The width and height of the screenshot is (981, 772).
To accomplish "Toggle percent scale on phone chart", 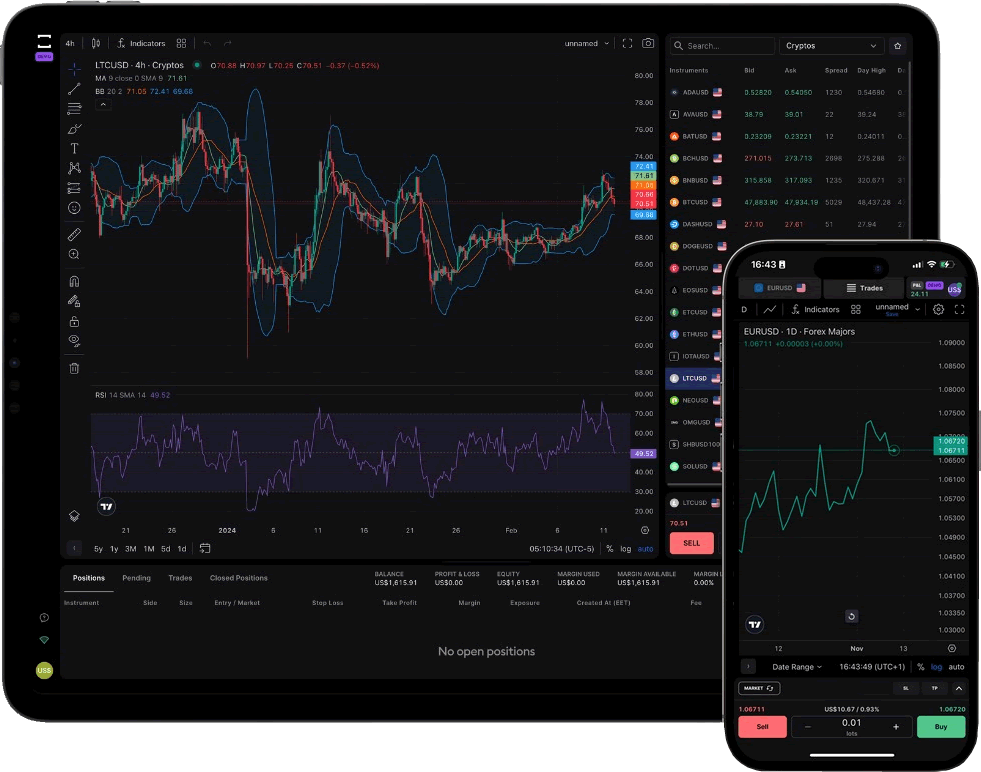I will [920, 667].
